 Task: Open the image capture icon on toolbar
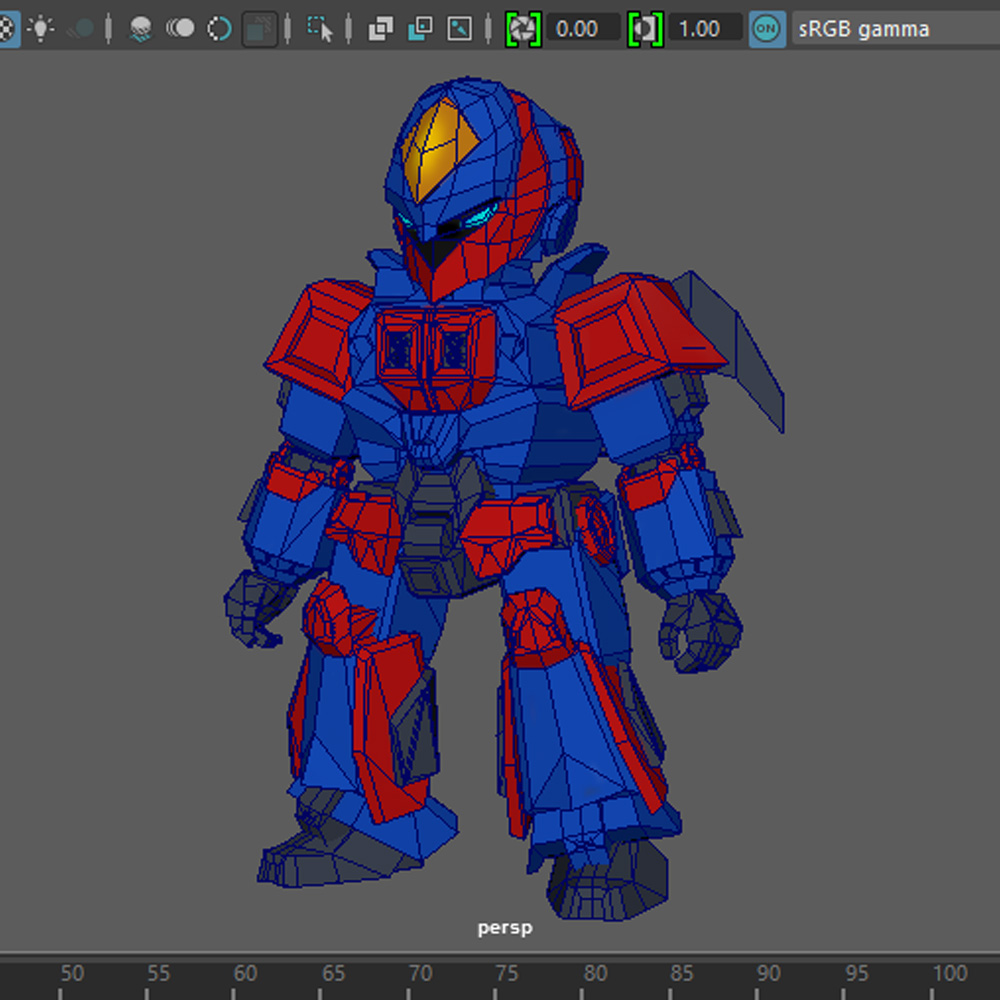click(x=458, y=29)
